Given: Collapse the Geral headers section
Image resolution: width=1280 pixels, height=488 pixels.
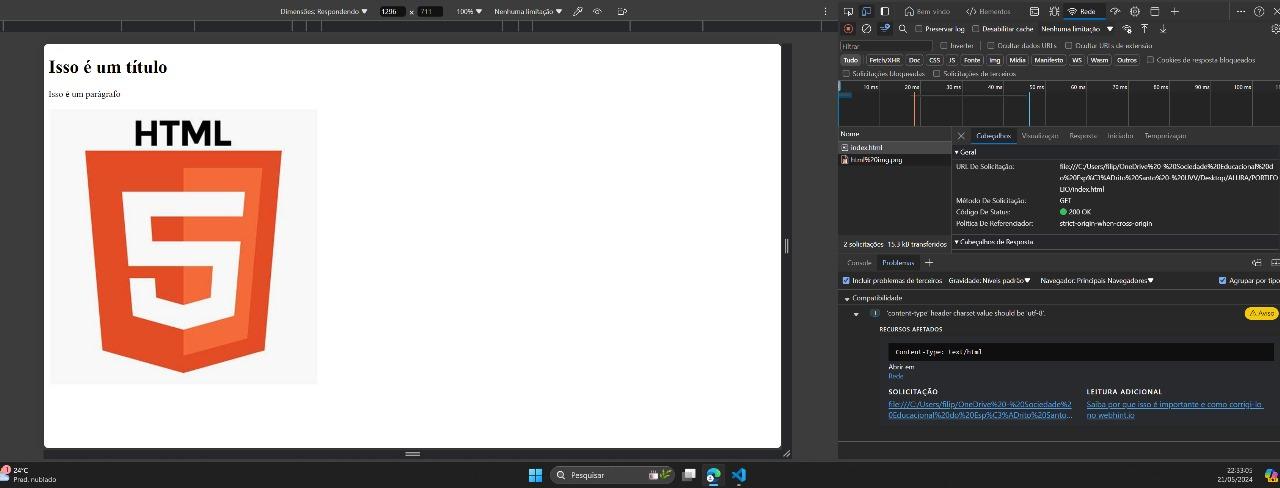Looking at the screenshot, I should point(965,152).
